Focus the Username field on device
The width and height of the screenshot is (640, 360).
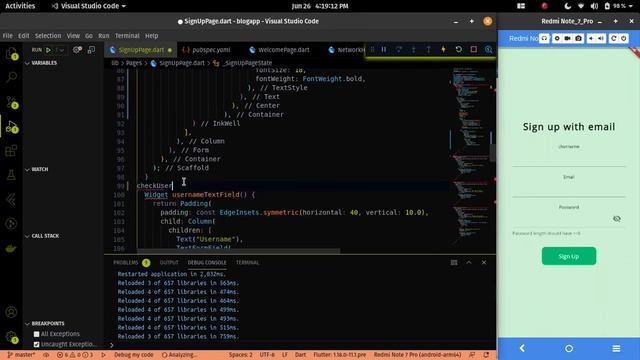[569, 158]
